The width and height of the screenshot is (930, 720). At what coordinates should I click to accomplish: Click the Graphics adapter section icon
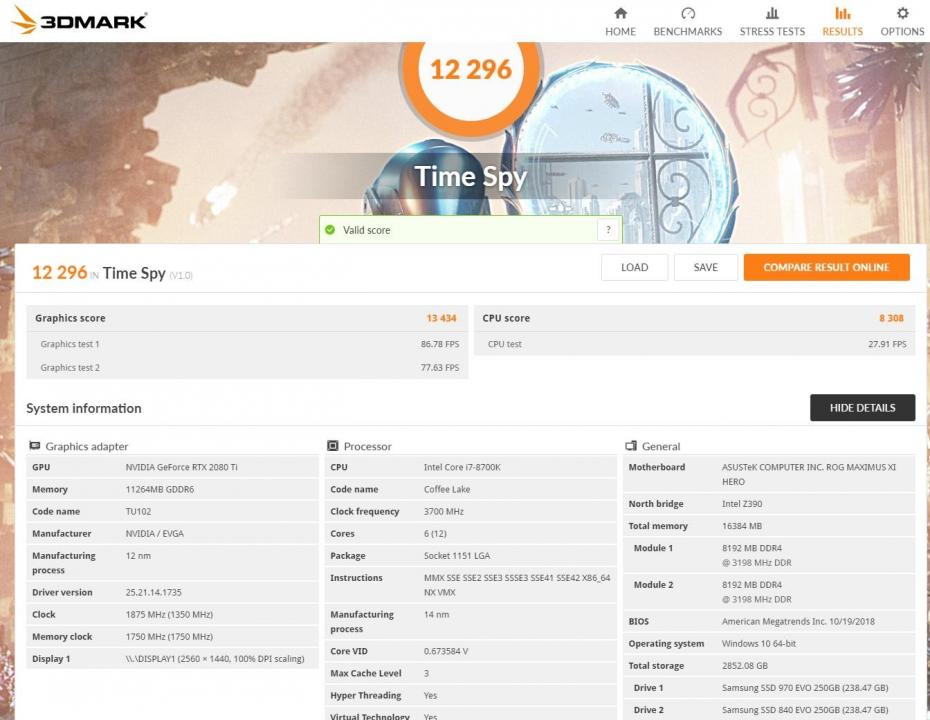coord(35,446)
